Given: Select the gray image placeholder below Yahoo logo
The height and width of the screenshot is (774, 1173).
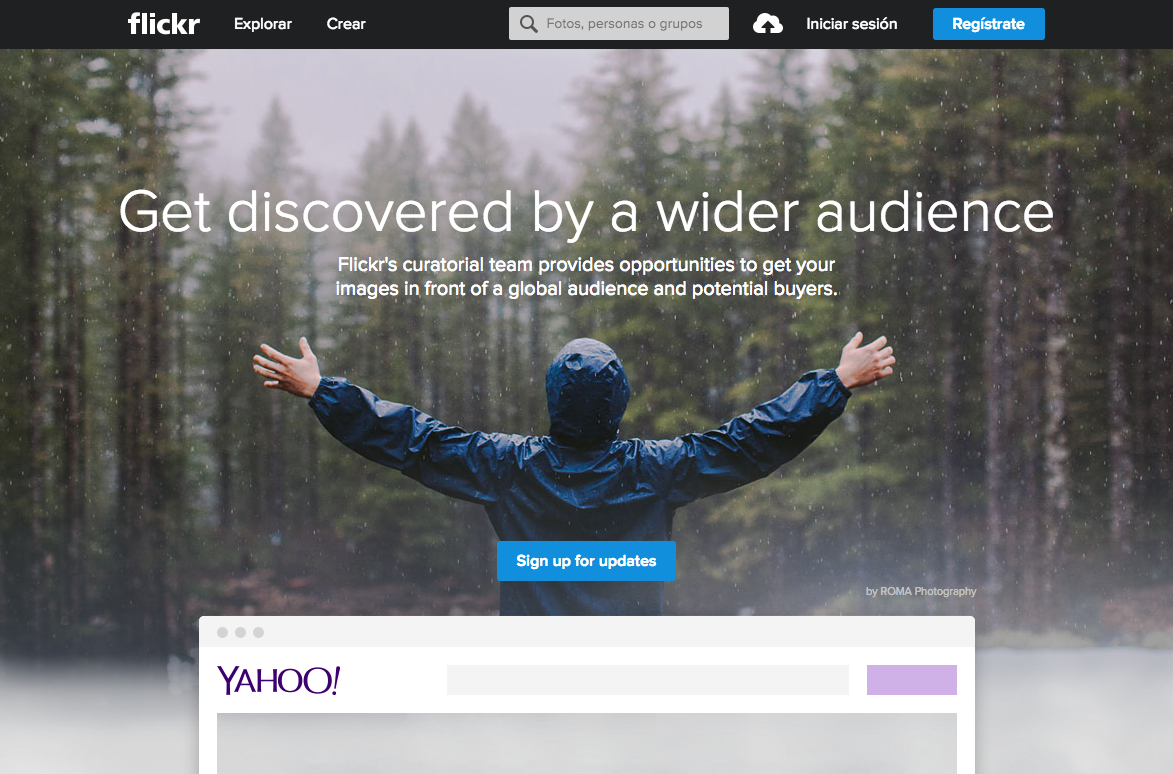Looking at the screenshot, I should coord(586,743).
